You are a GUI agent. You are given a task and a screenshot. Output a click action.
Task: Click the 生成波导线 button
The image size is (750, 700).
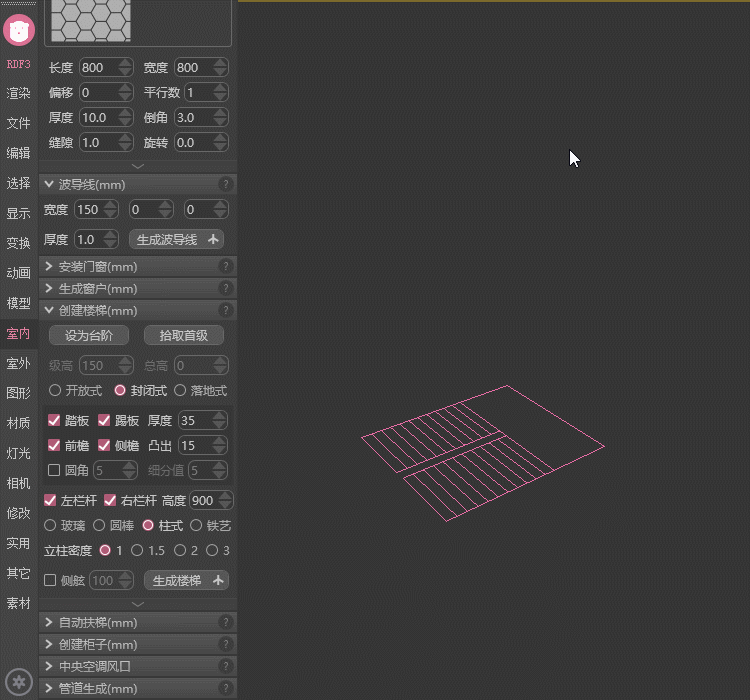click(x=176, y=240)
